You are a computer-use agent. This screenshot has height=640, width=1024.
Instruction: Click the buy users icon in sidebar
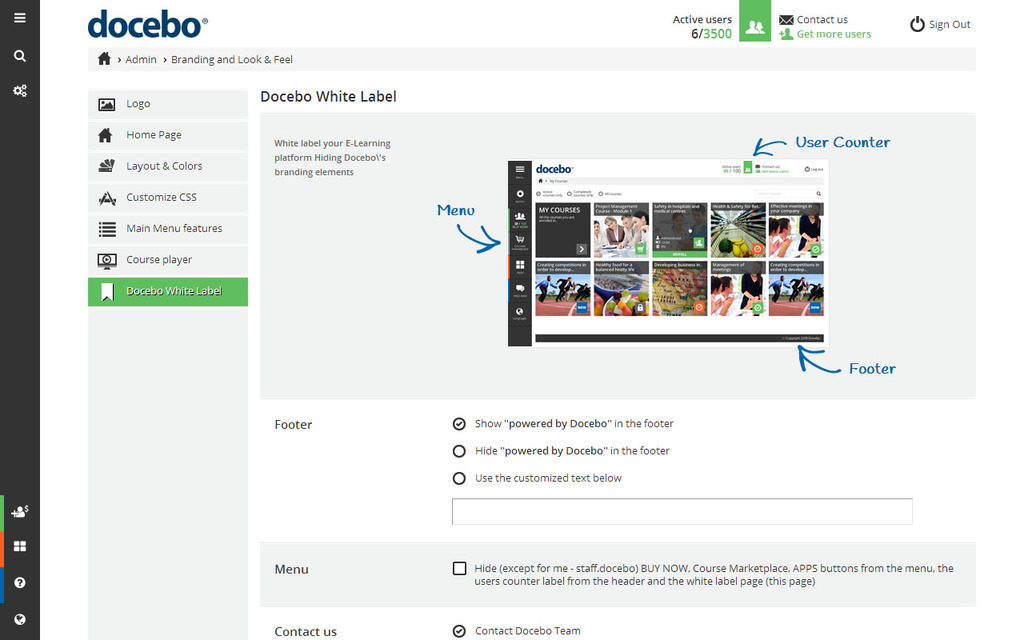(x=20, y=511)
